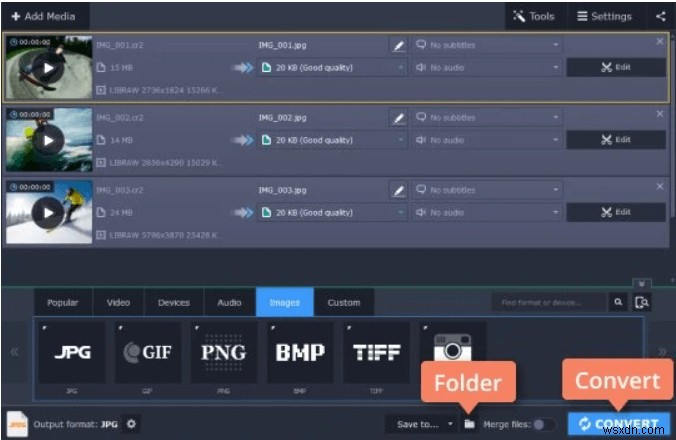
Task: Click the share icon at top right
Action: [660, 16]
